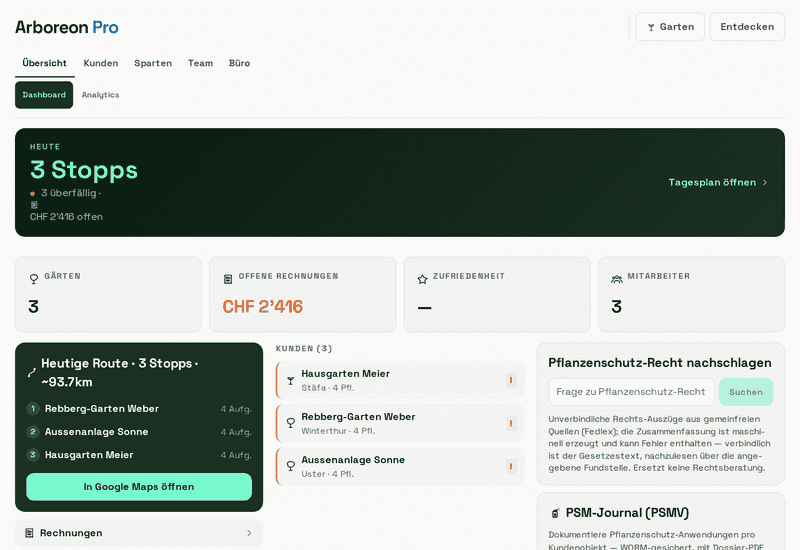
Task: Click the Rechnungen invoice icon
Action: coord(30,533)
